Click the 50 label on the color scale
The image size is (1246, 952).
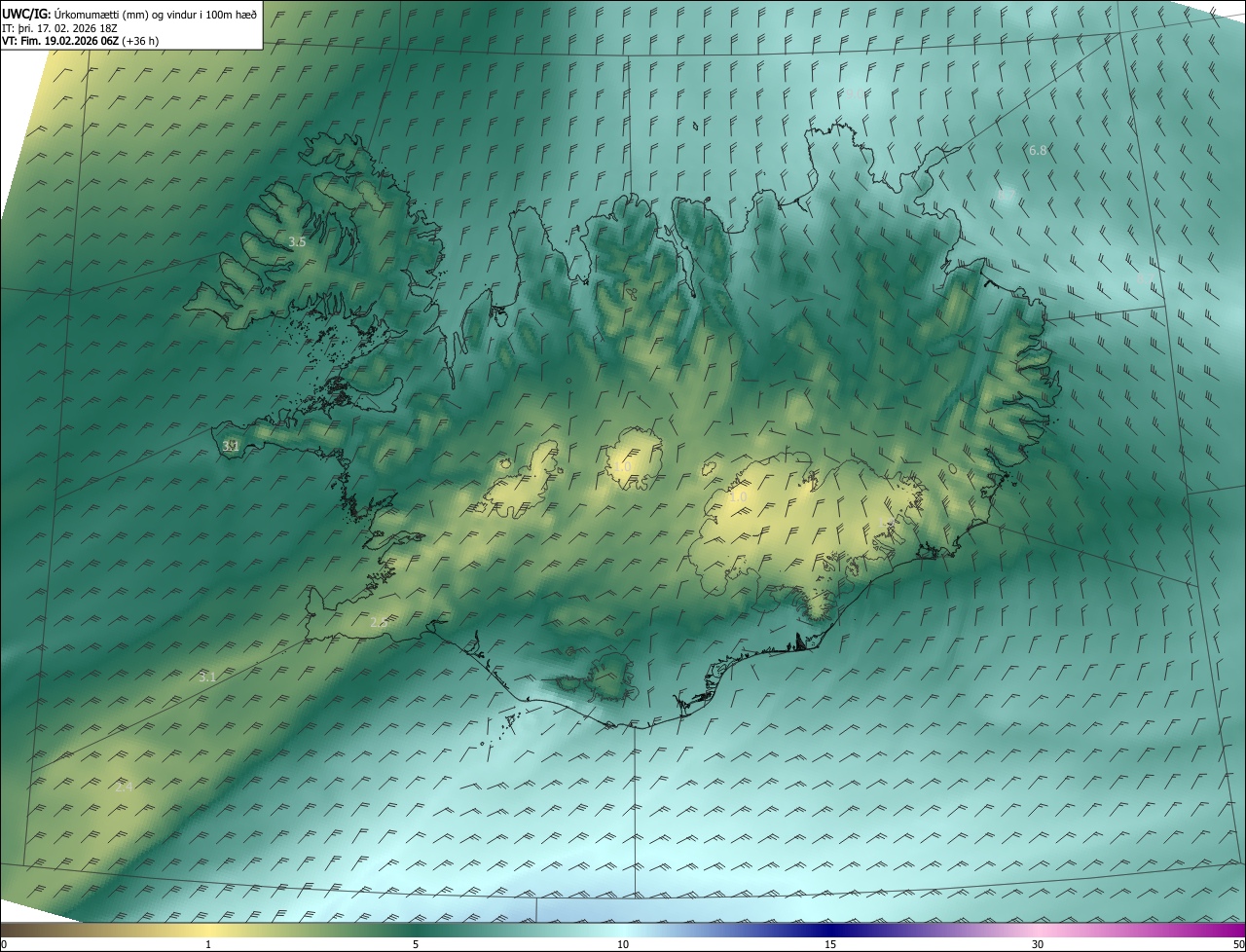pos(1238,944)
